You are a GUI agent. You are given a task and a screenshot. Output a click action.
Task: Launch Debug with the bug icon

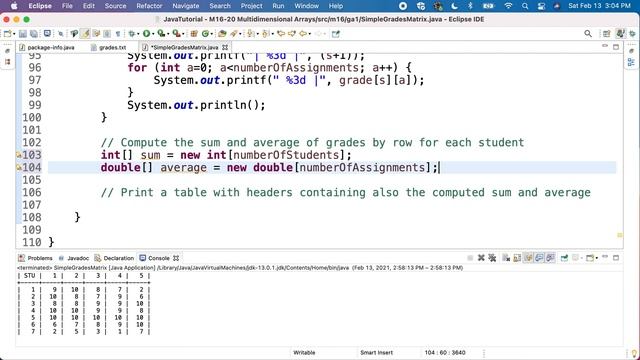click(x=131, y=34)
